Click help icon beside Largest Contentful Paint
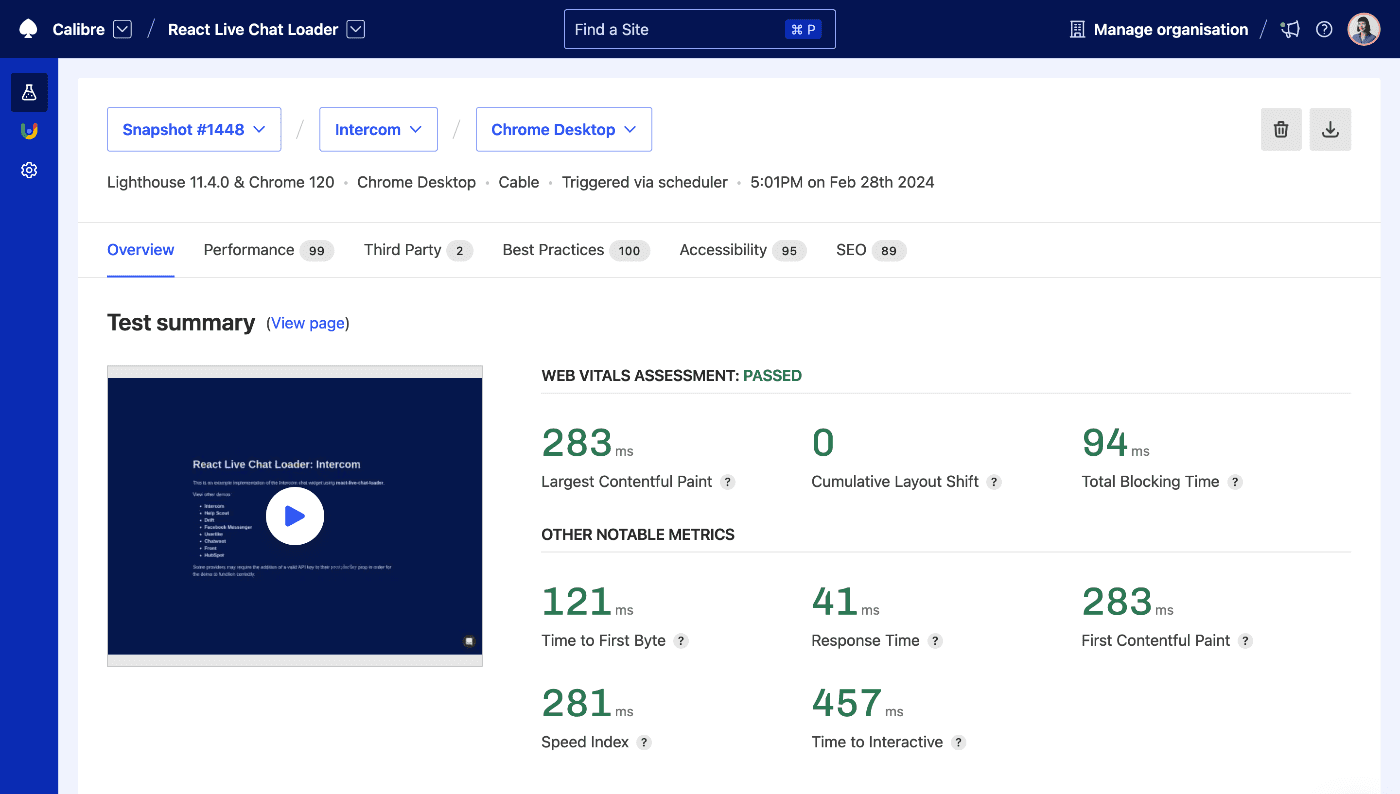Viewport: 1400px width, 794px height. [x=728, y=482]
